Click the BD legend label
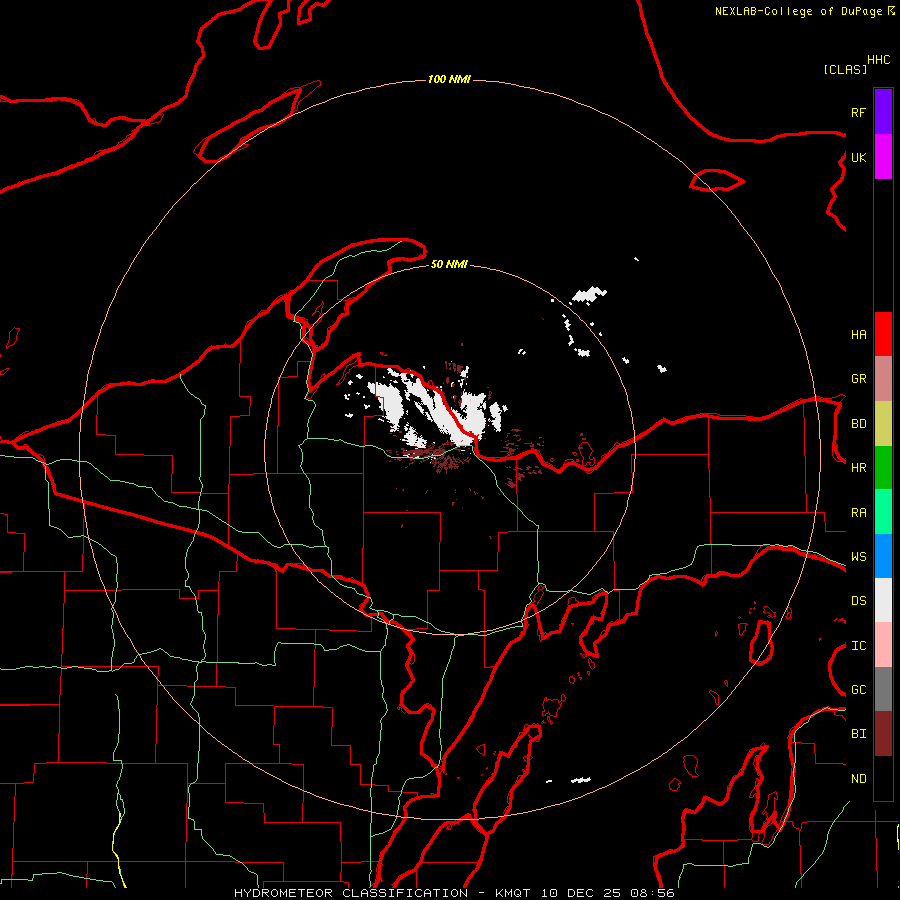900x900 pixels. (x=858, y=424)
